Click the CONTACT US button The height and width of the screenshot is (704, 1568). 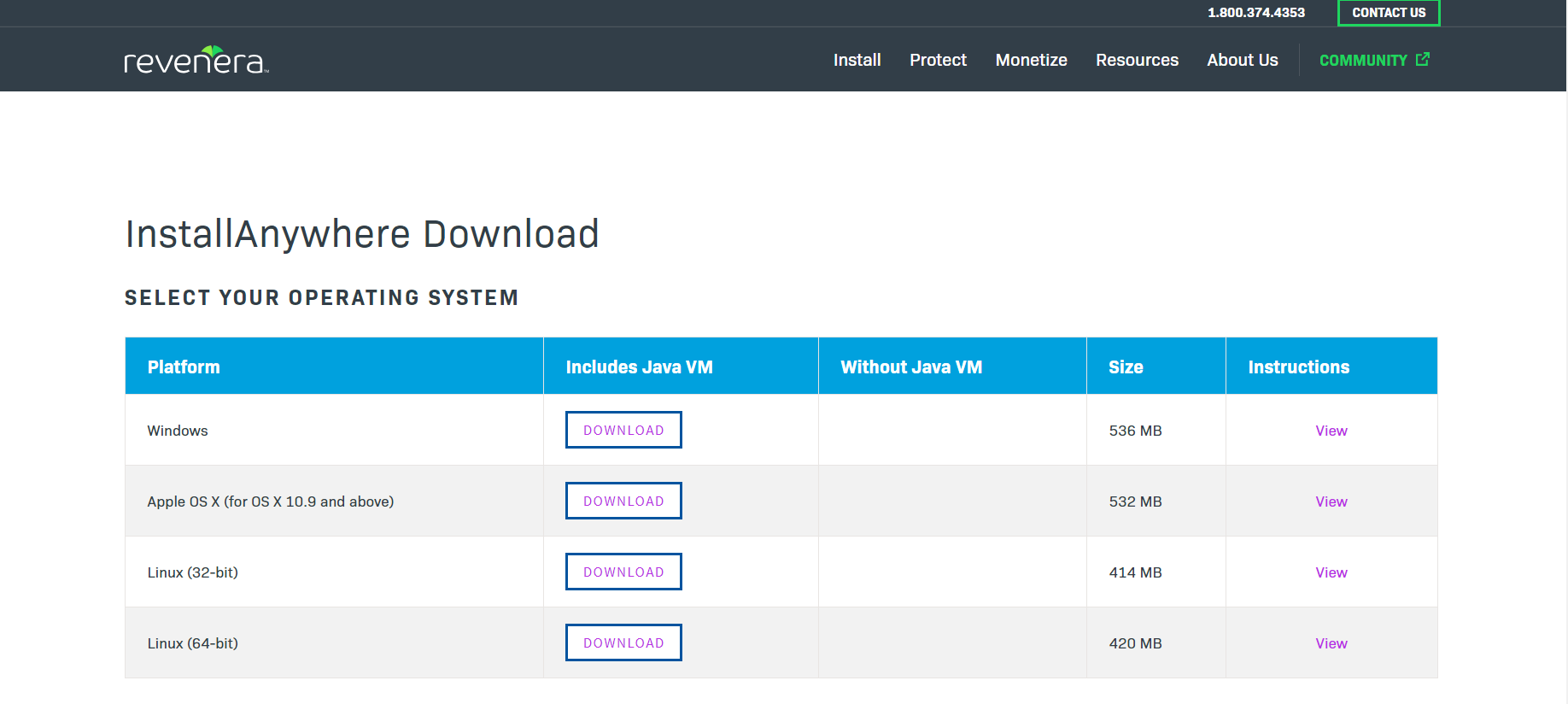tap(1389, 13)
